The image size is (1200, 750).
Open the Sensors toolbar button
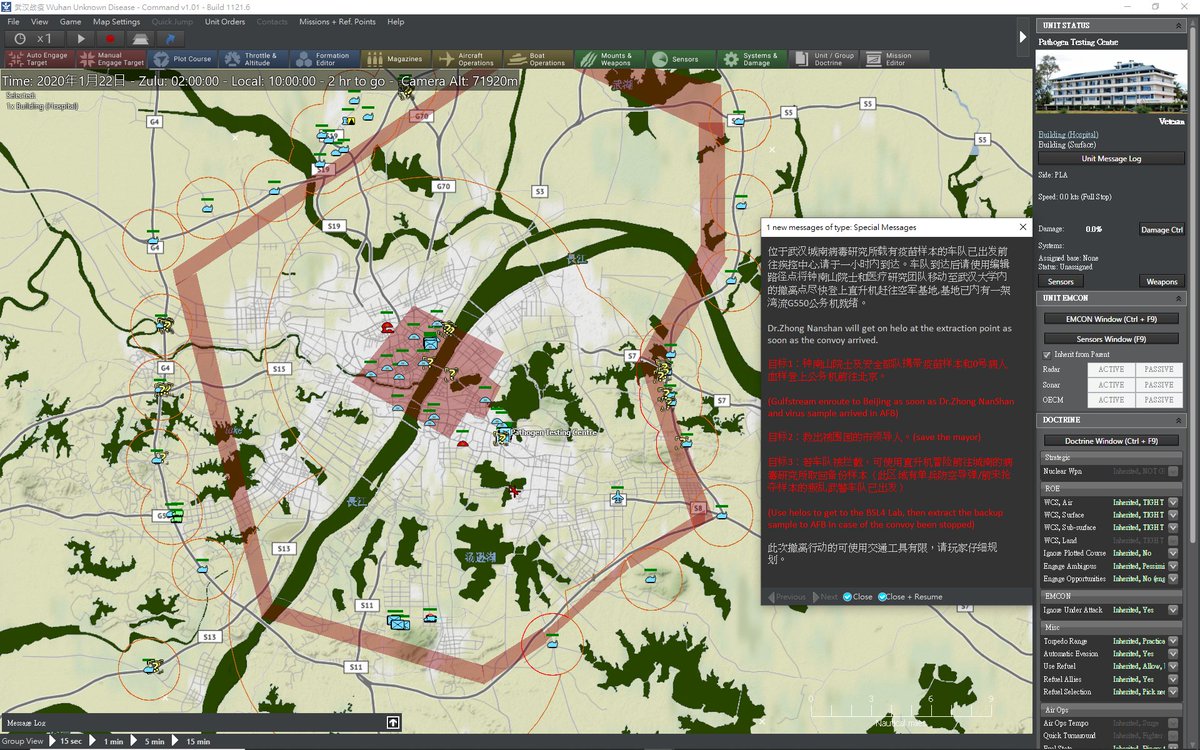680,59
